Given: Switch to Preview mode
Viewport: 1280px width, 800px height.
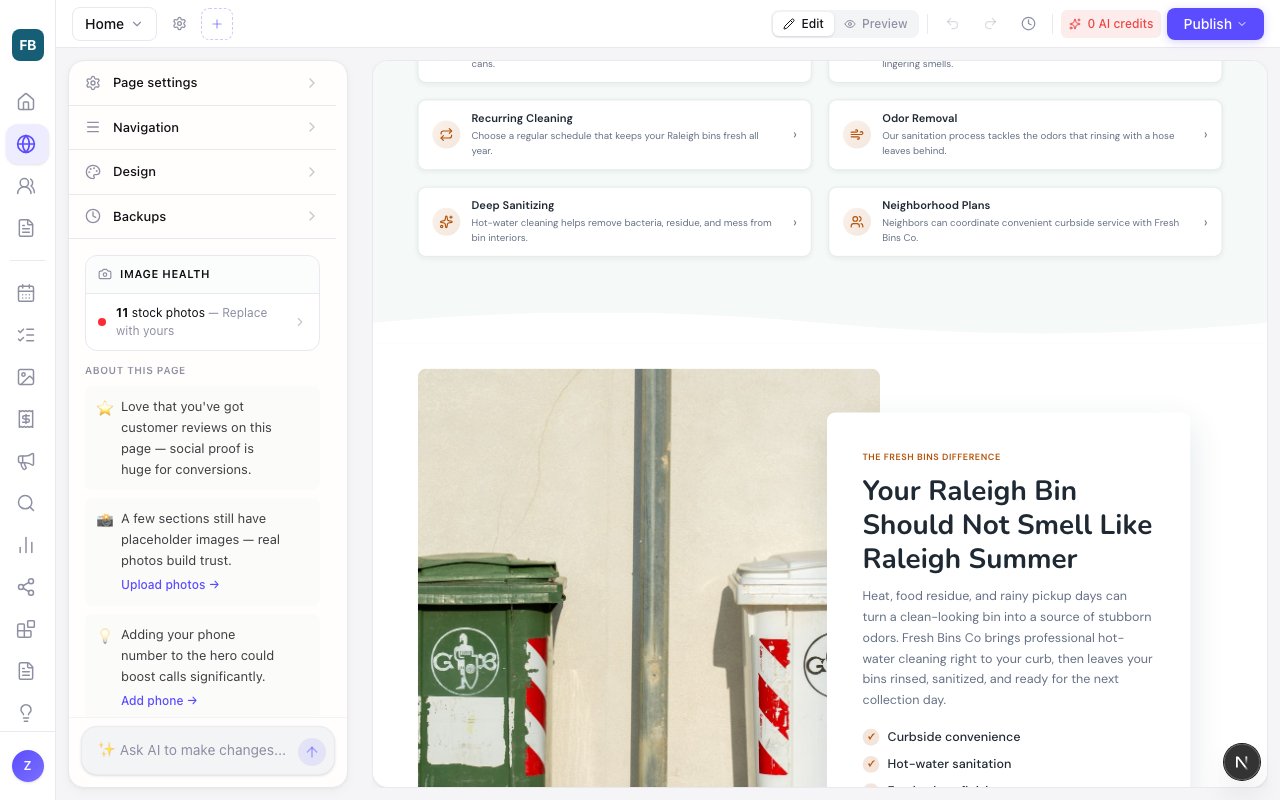Looking at the screenshot, I should pyautogui.click(x=876, y=24).
